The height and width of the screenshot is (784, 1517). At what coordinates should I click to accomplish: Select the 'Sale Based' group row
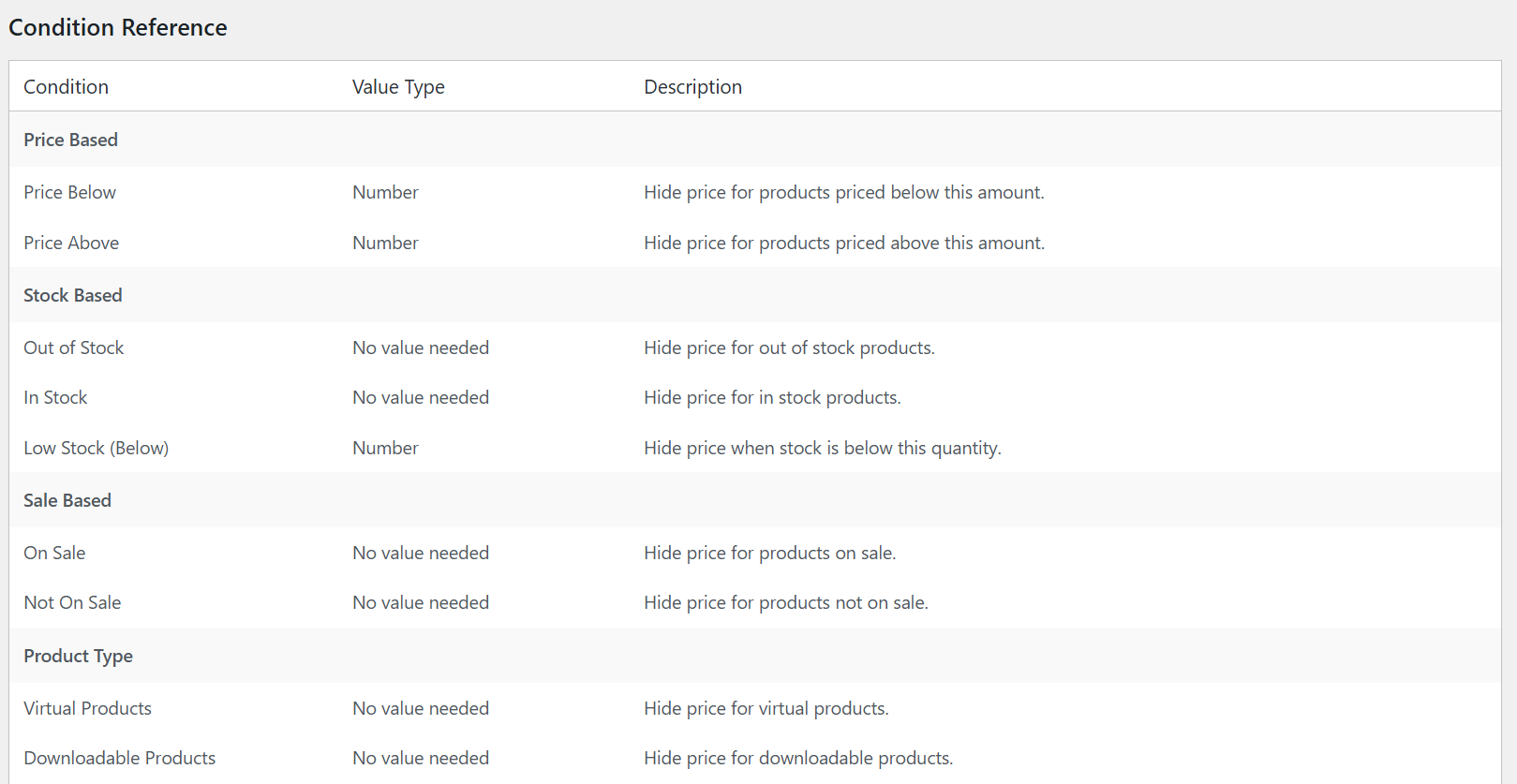tap(755, 500)
